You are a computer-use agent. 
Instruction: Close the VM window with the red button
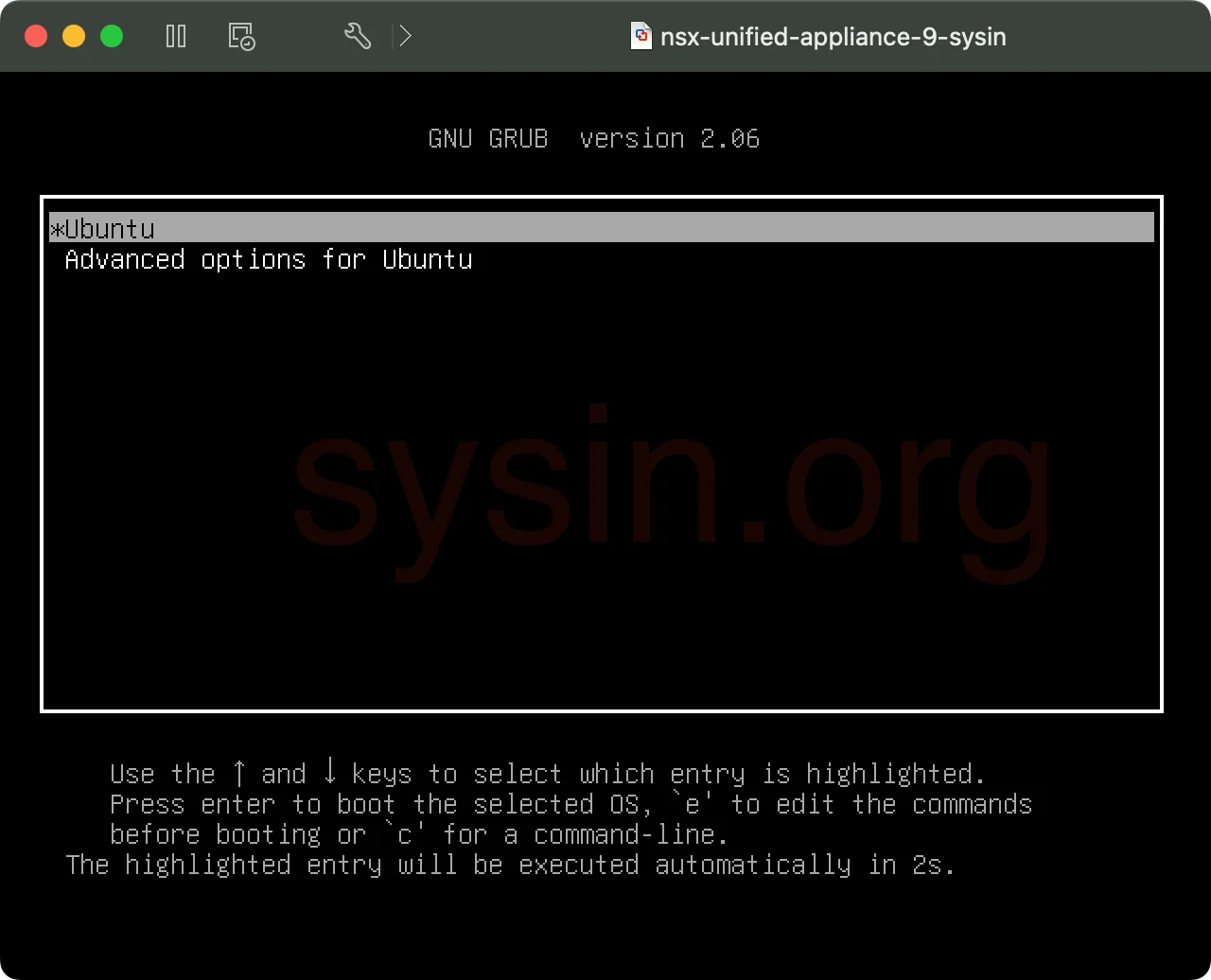[x=36, y=37]
